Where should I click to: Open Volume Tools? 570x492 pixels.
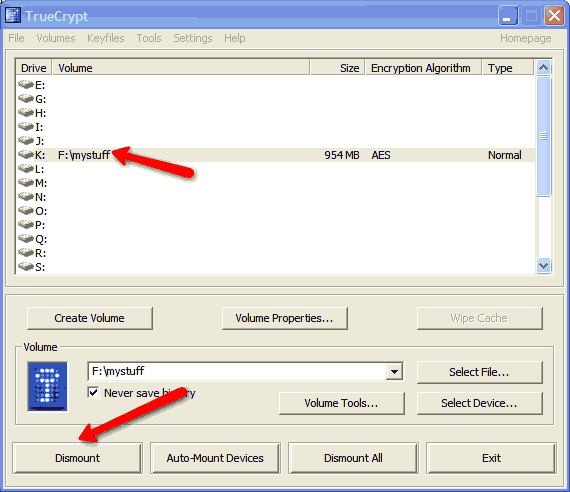tap(341, 403)
